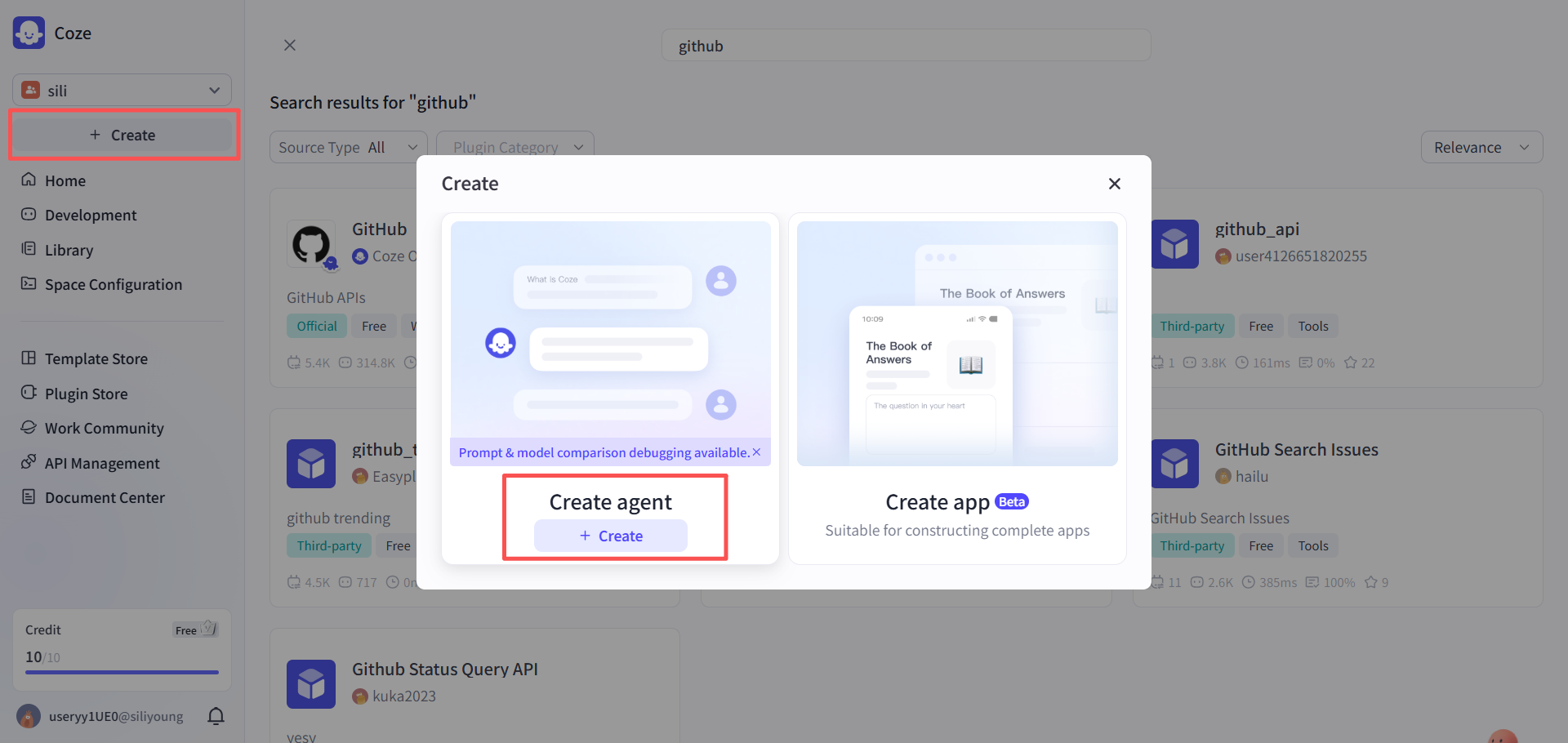Click the credit usage progress bar
The width and height of the screenshot is (1568, 743).
122,672
